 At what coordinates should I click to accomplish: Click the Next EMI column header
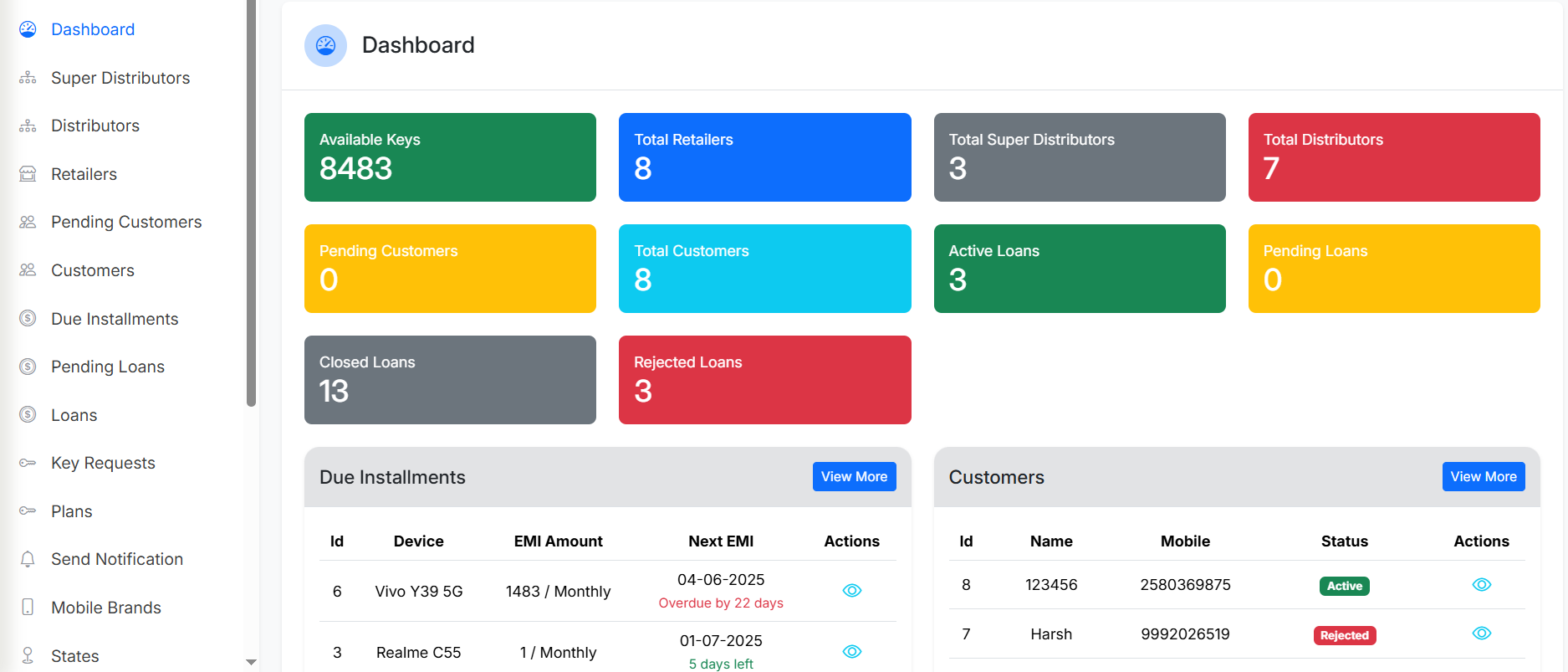click(721, 541)
